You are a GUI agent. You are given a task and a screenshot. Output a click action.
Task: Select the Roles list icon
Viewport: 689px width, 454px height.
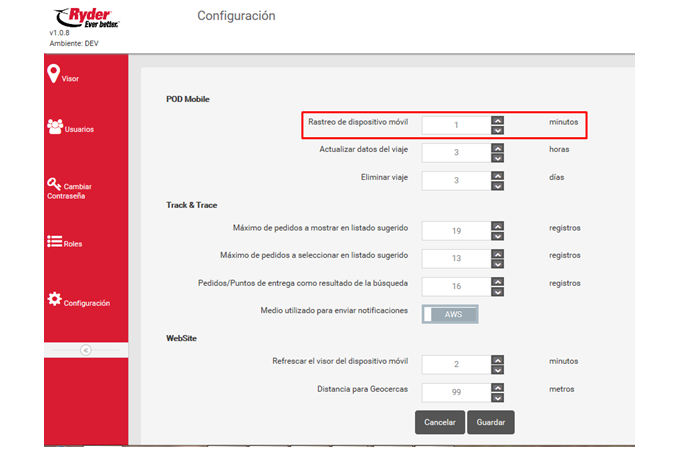click(55, 242)
